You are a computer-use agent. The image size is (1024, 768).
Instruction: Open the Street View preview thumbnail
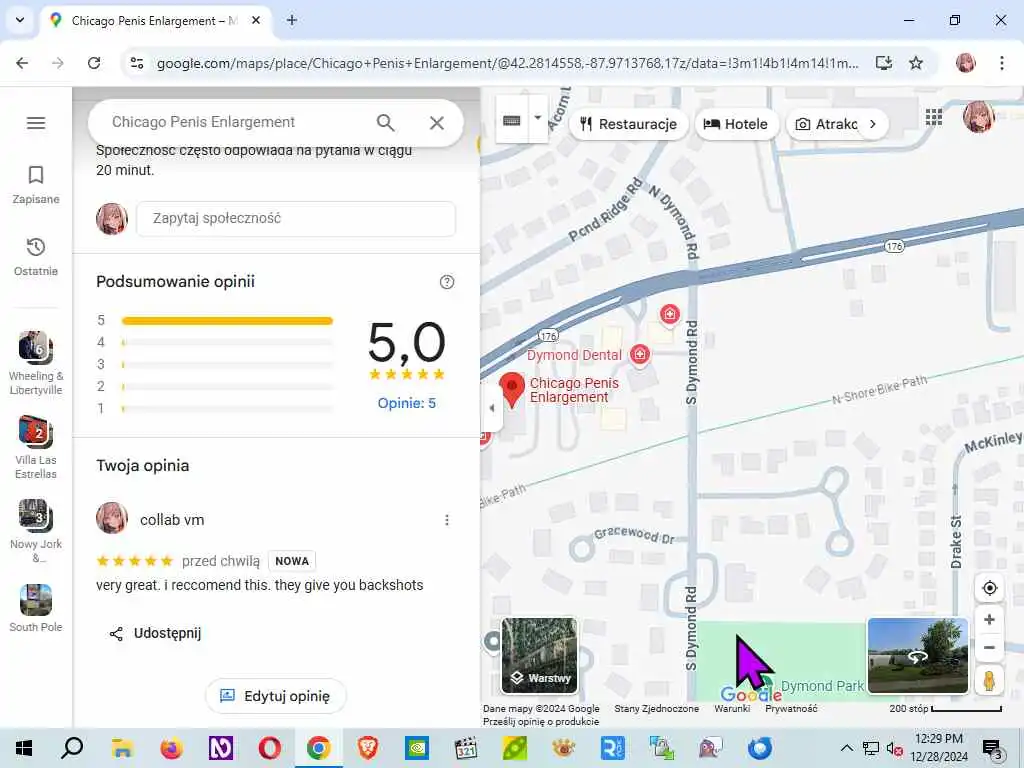pyautogui.click(x=918, y=656)
